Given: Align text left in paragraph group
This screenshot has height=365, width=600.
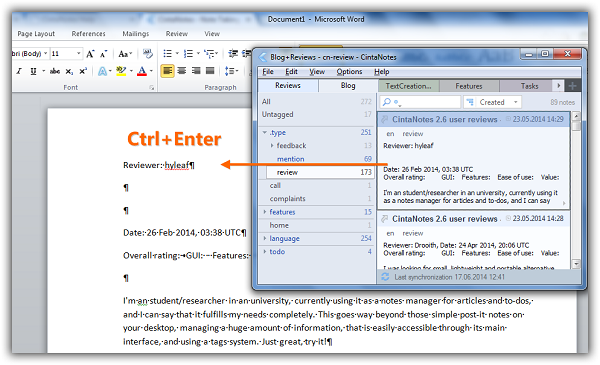Looking at the screenshot, I should click(x=167, y=71).
